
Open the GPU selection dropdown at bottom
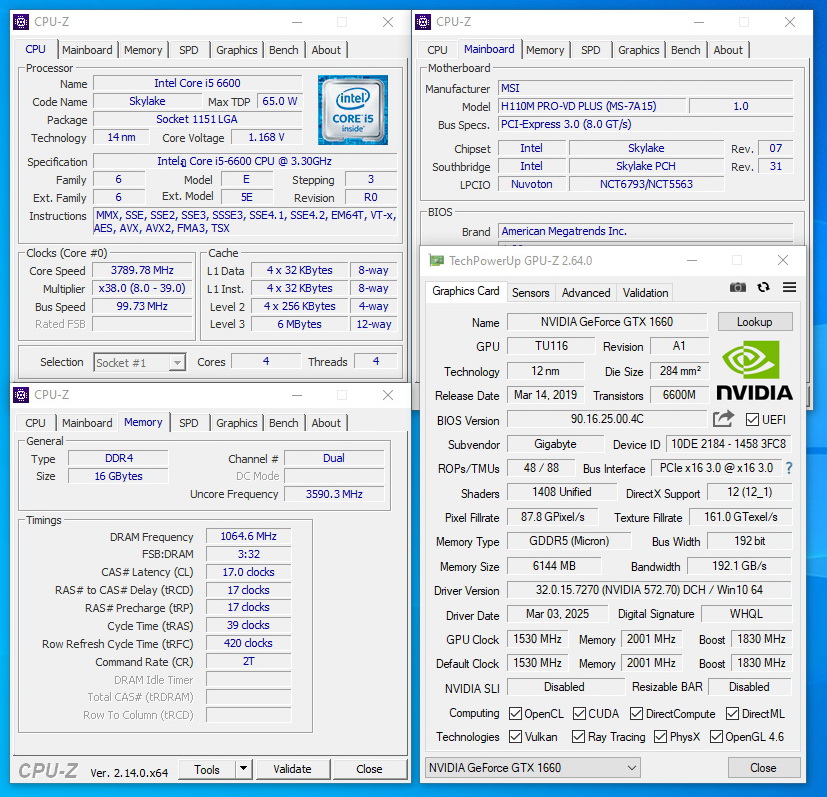[x=532, y=768]
